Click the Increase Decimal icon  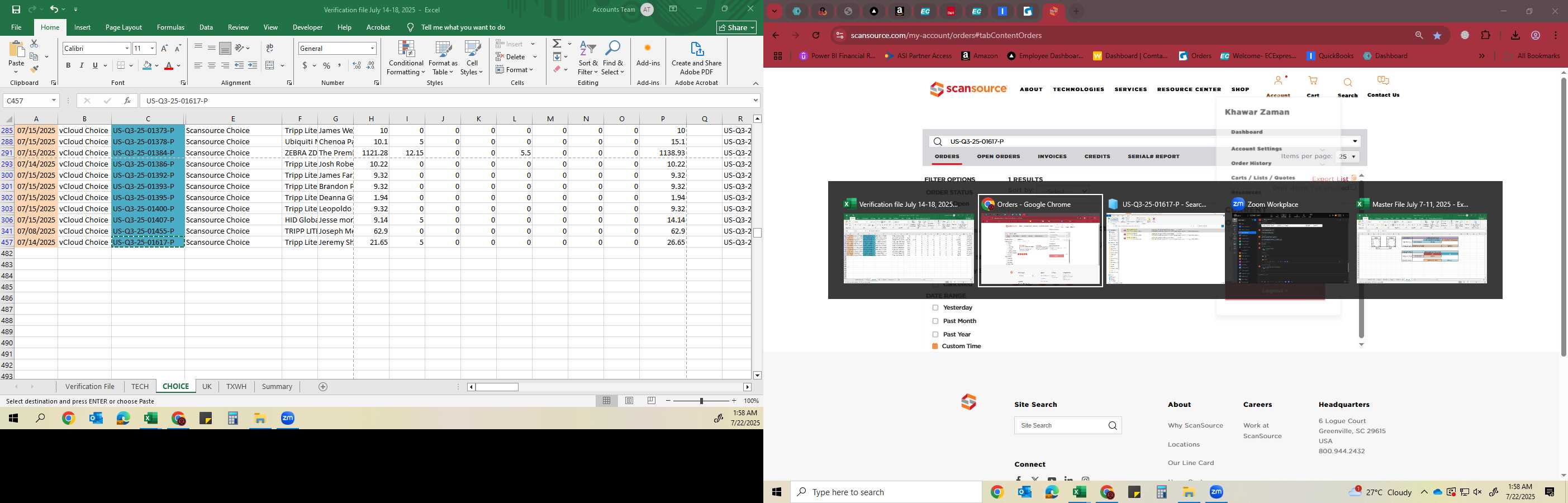click(357, 65)
